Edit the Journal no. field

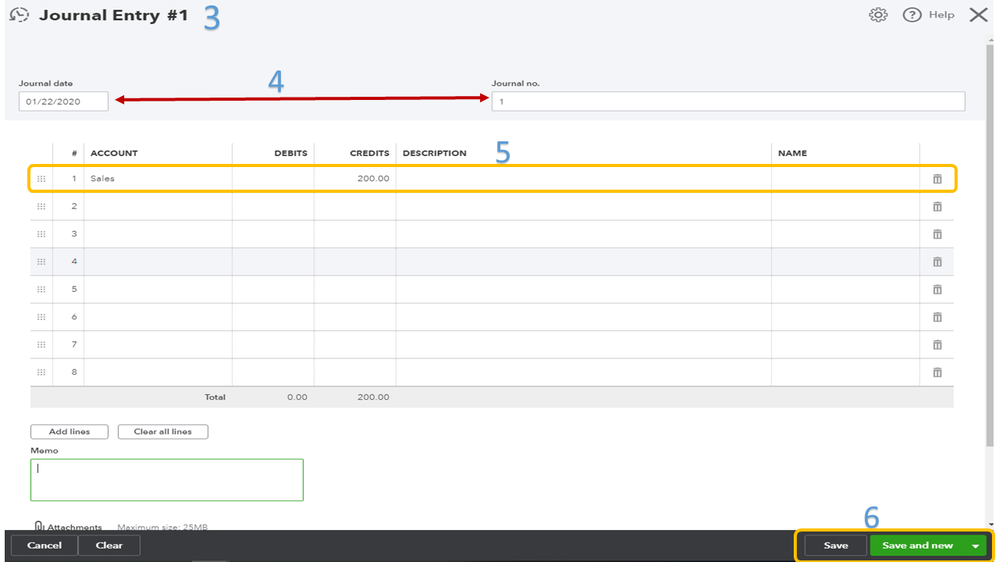(x=728, y=101)
